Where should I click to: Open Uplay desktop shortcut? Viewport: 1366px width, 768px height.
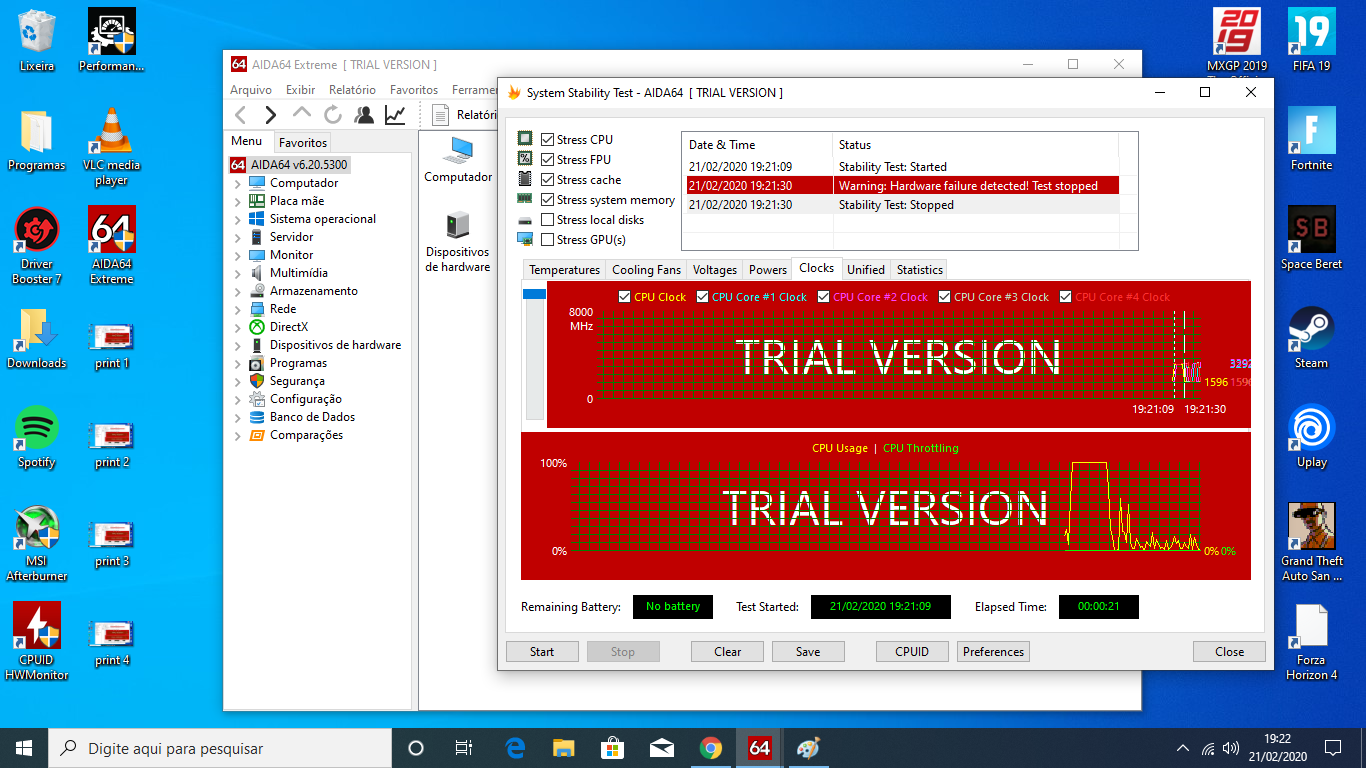point(1311,437)
